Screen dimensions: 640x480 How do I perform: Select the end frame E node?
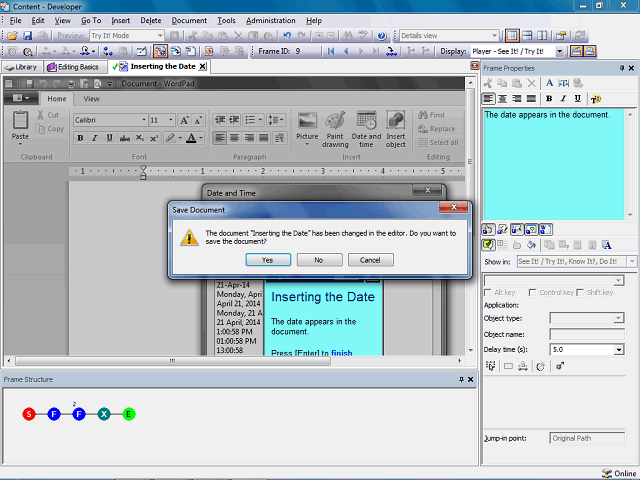(x=129, y=414)
